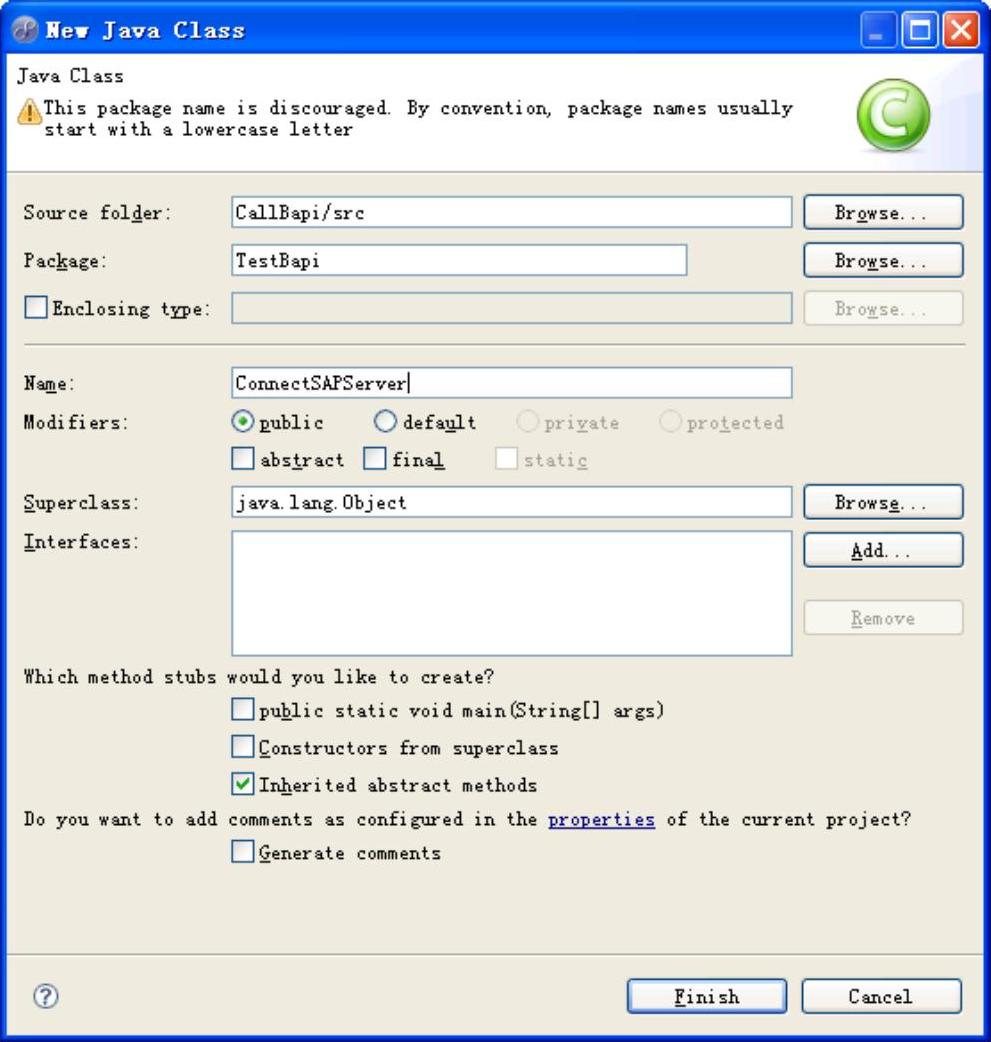Enable the Enclosing type checkbox
The height and width of the screenshot is (1042, 991).
click(36, 308)
